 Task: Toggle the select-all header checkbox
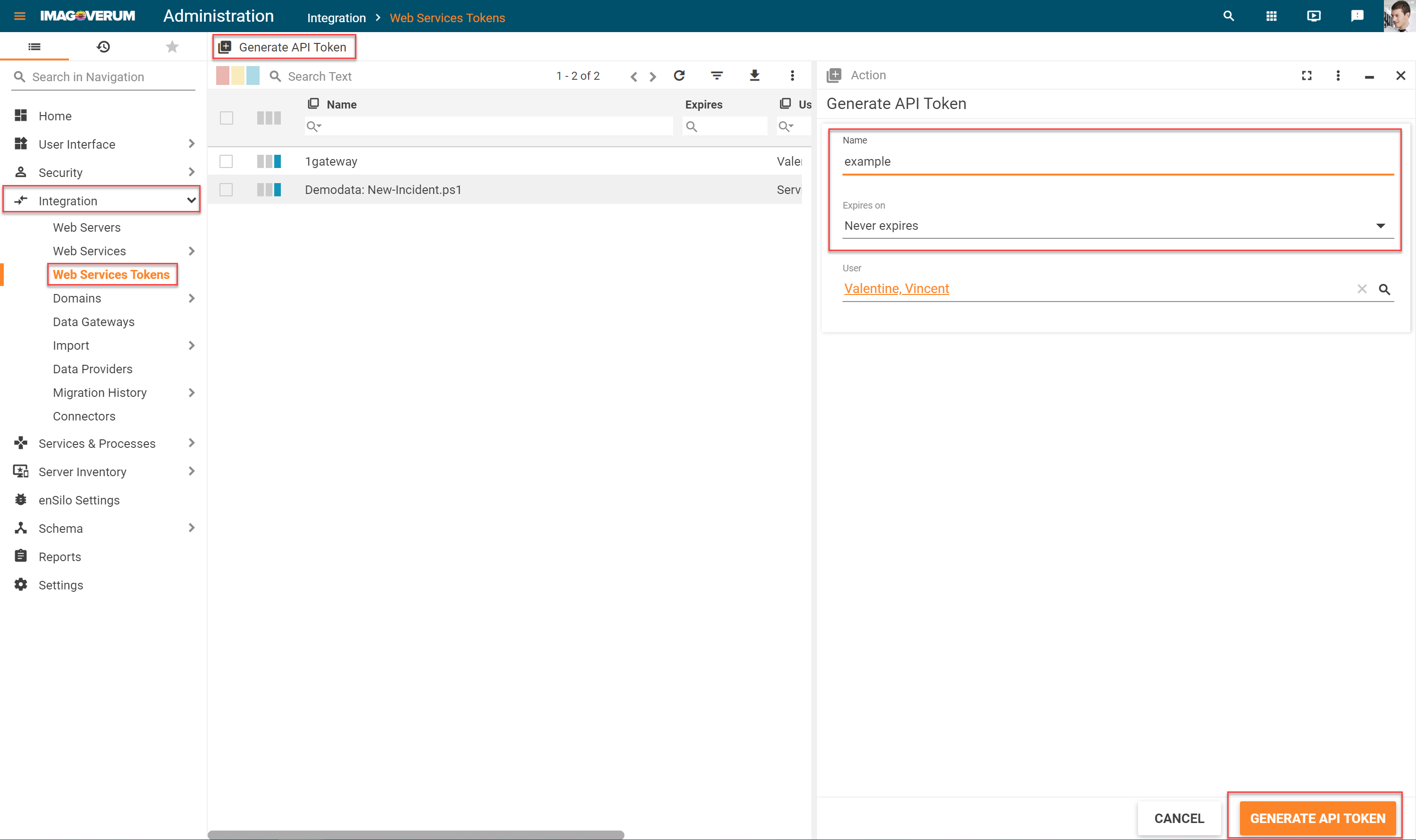point(226,118)
